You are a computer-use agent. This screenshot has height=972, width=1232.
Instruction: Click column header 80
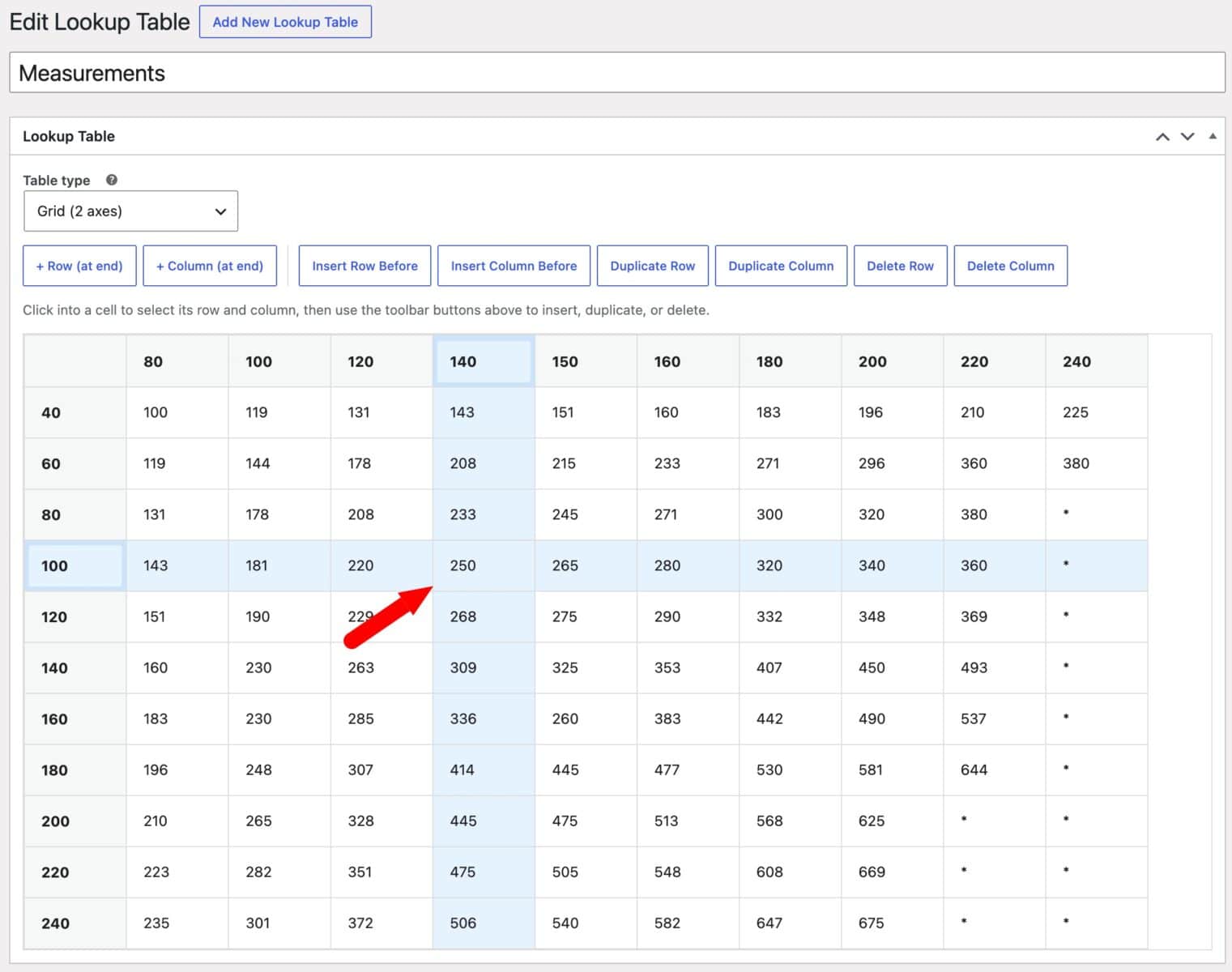[177, 361]
